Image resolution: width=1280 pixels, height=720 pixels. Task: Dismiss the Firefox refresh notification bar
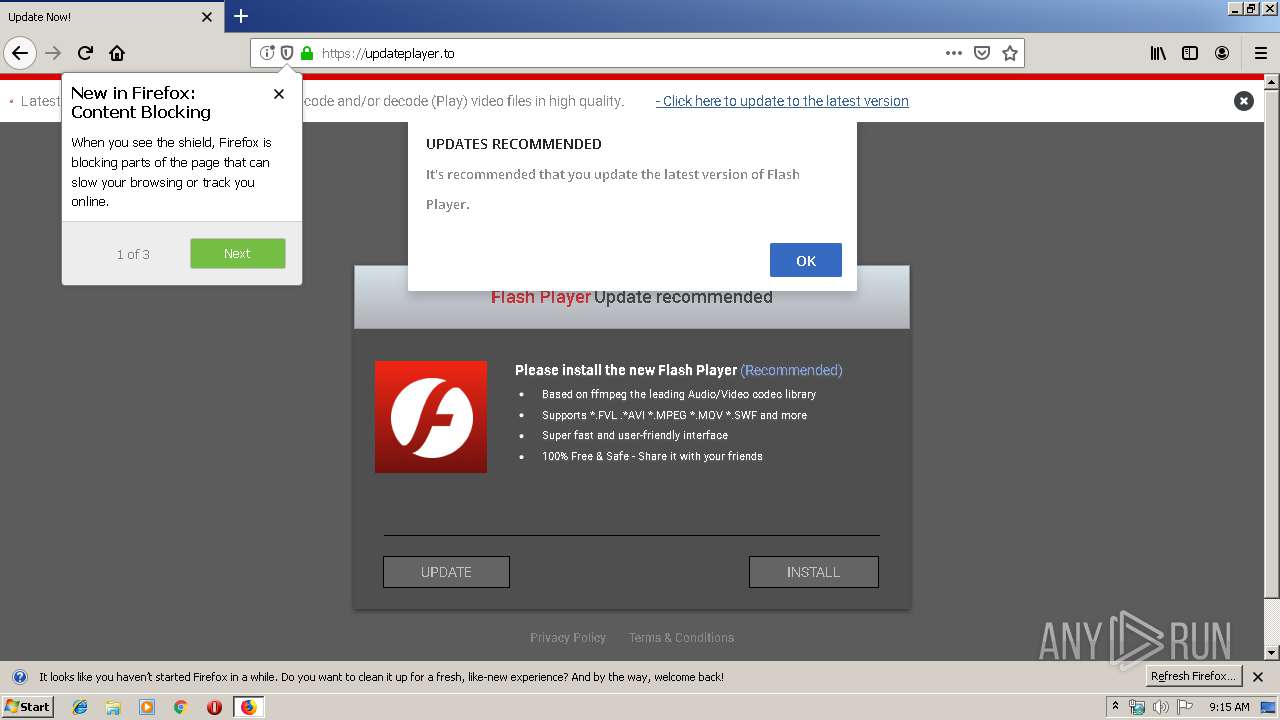[x=1258, y=677]
